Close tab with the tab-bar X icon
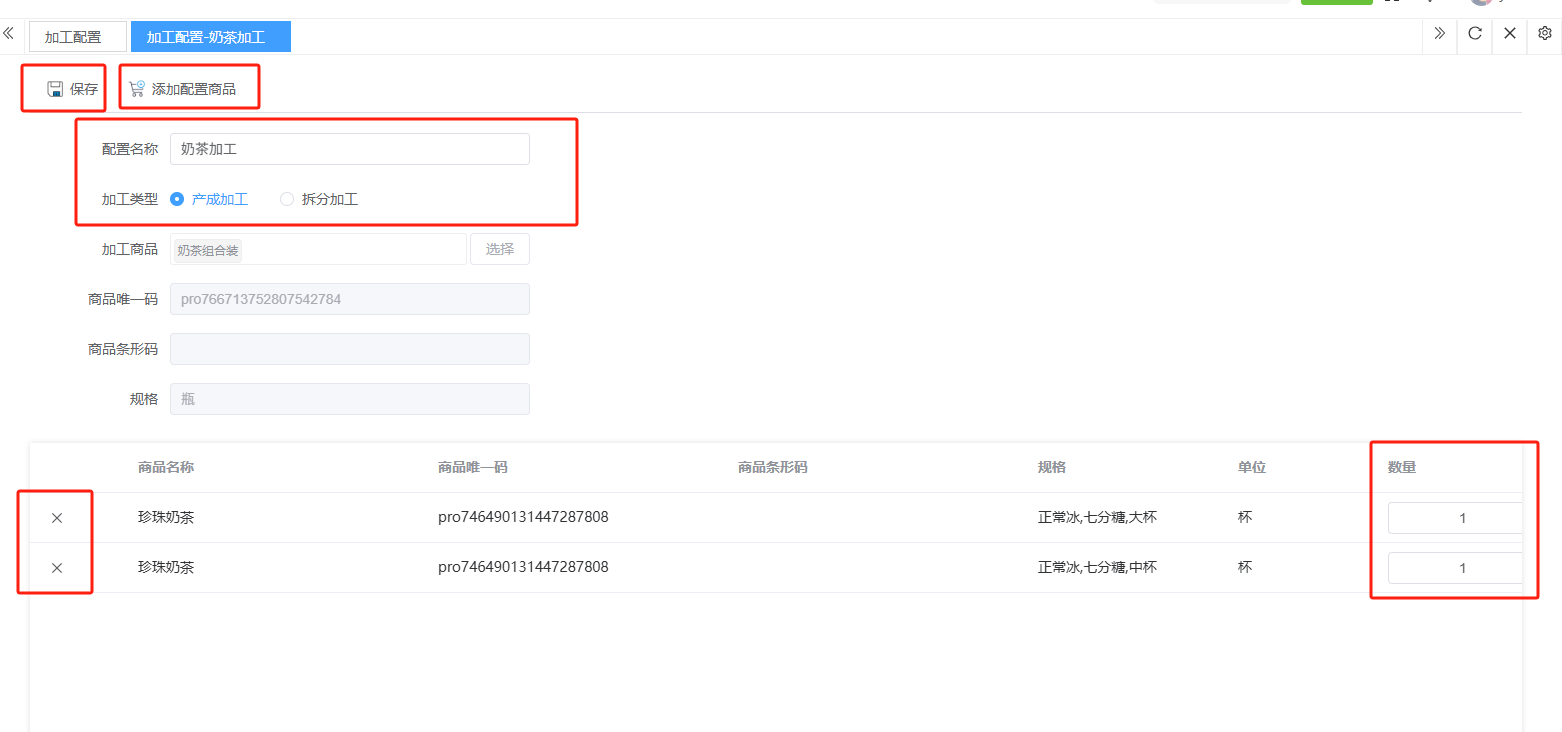 point(1509,33)
